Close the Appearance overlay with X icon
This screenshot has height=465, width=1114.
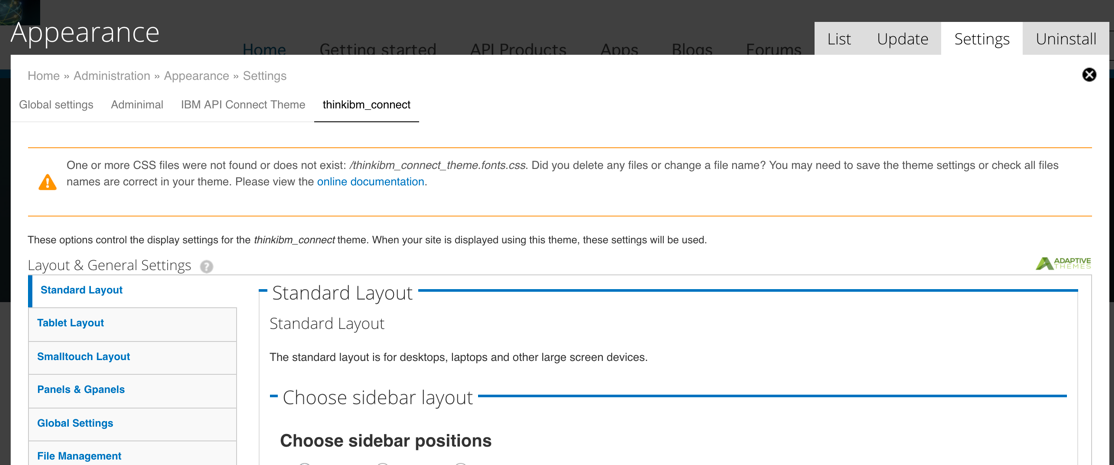point(1088,75)
